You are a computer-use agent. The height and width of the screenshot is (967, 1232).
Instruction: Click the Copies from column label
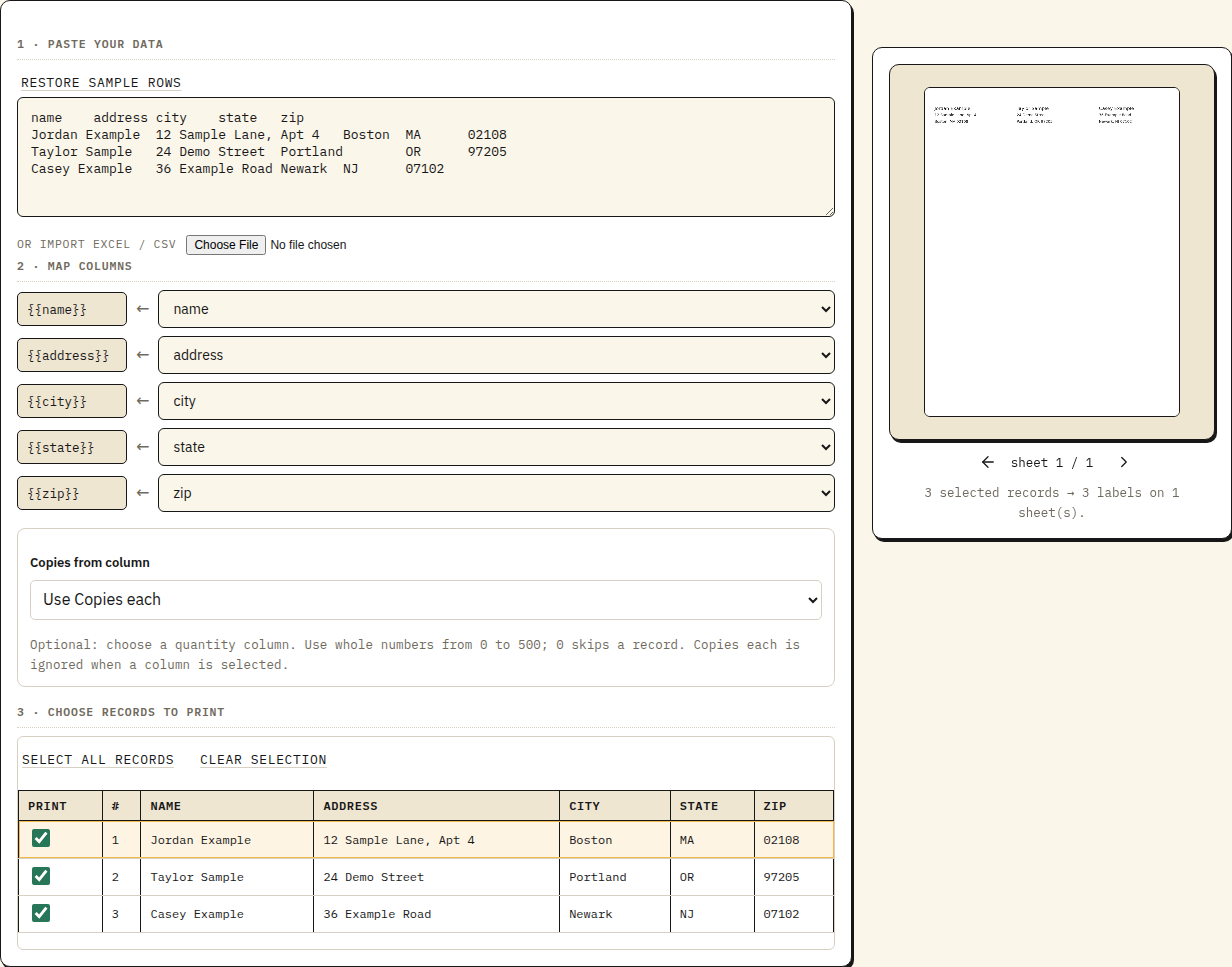[90, 563]
